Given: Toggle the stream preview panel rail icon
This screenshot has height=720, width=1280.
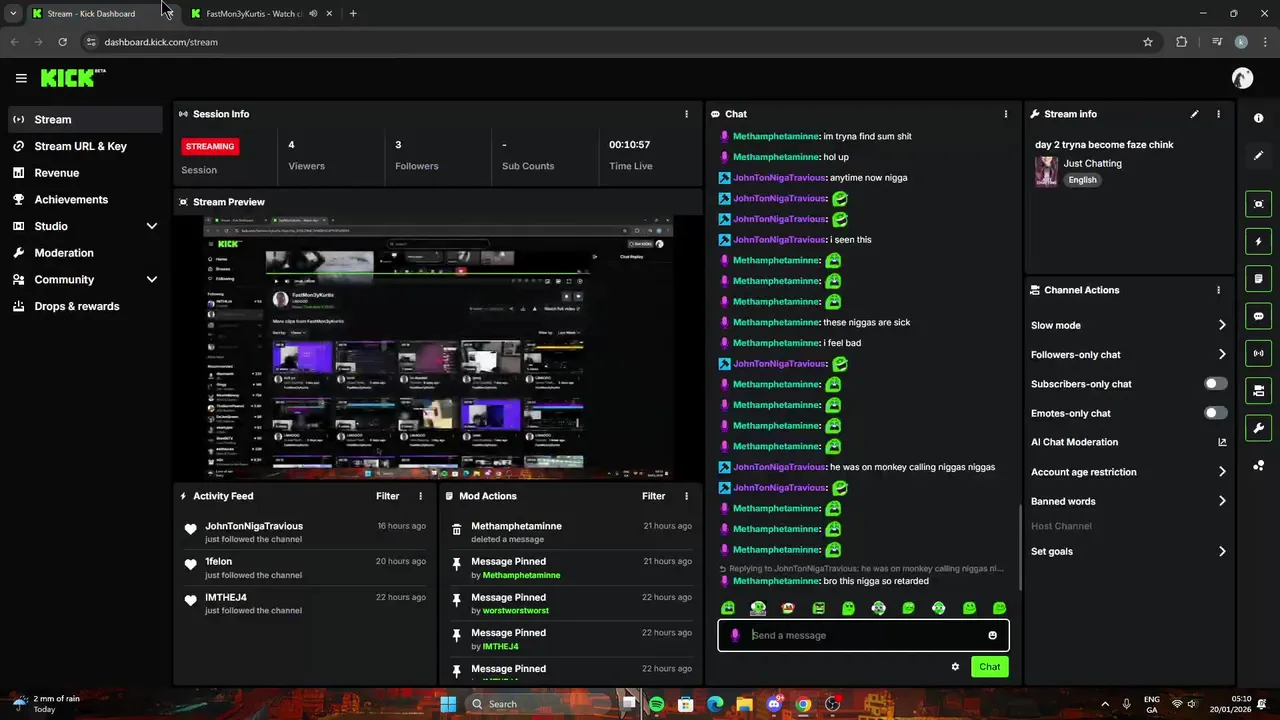Looking at the screenshot, I should 1258,204.
